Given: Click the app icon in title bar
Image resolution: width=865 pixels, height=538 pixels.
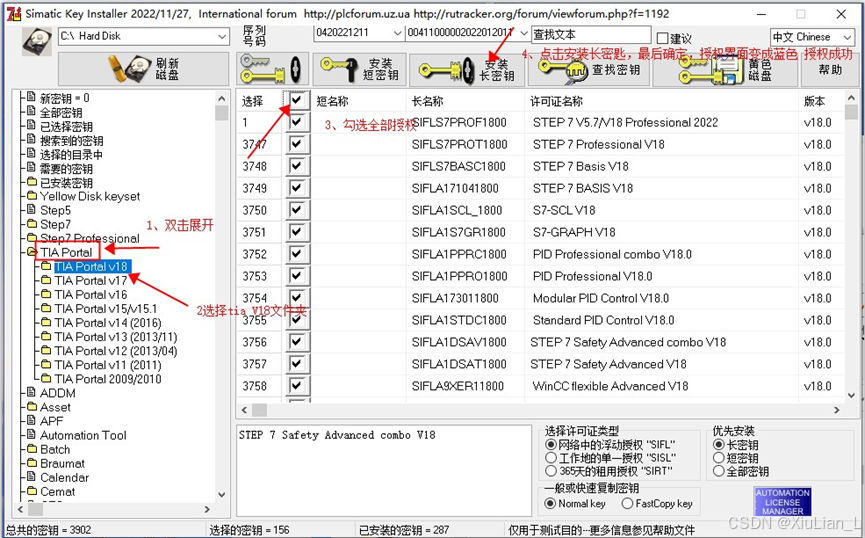Looking at the screenshot, I should (13, 14).
